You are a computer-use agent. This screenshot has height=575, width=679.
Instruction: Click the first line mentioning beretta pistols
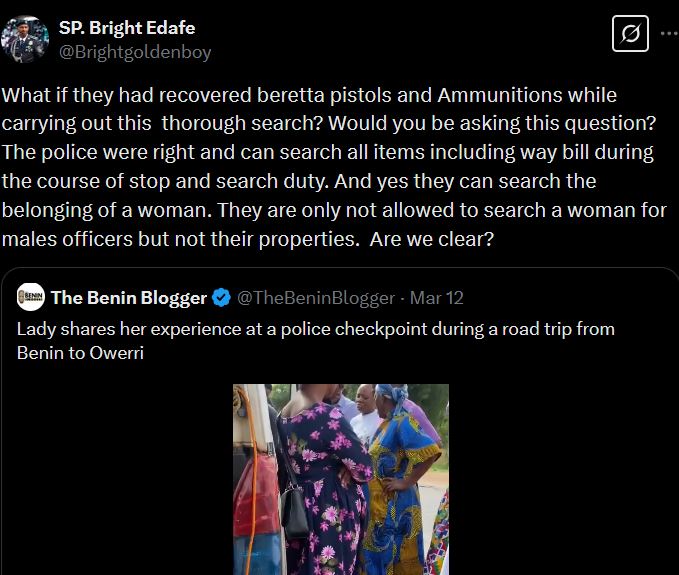[x=309, y=96]
